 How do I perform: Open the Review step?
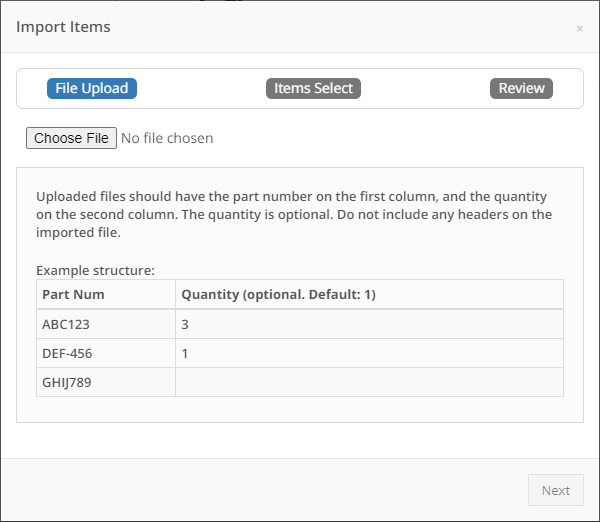pyautogui.click(x=521, y=88)
